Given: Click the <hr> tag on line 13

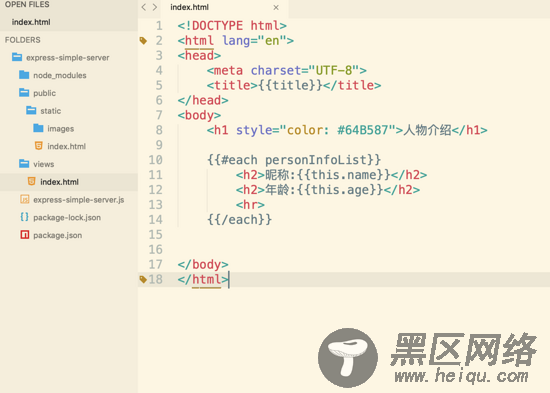Looking at the screenshot, I should (x=250, y=205).
